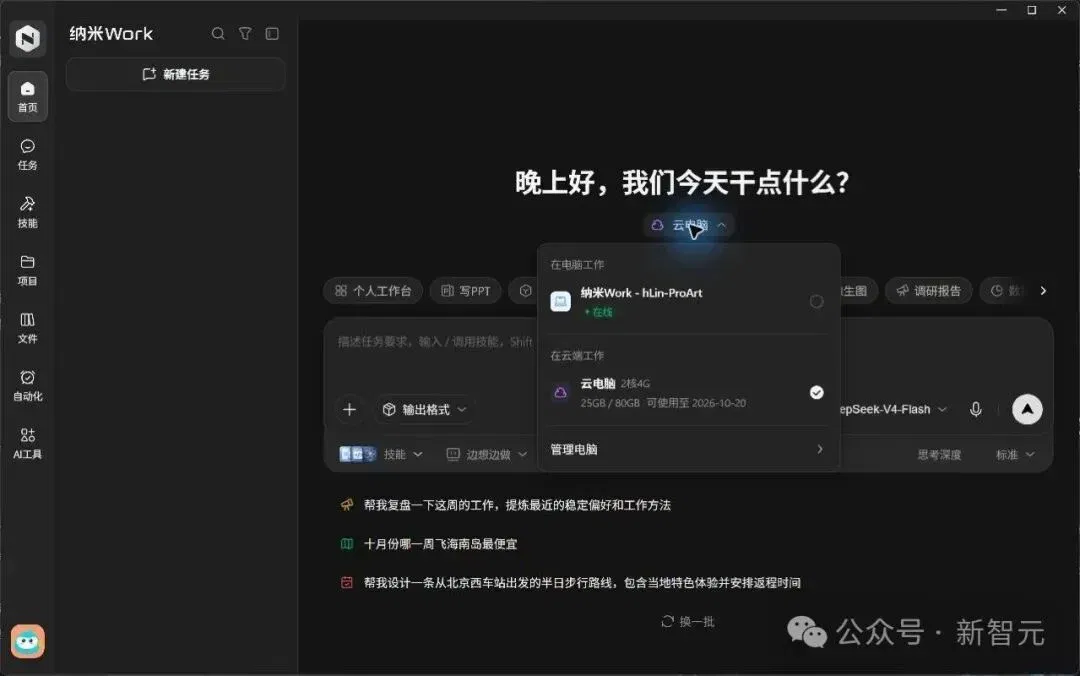This screenshot has height=676, width=1080.
Task: Open the 文件 files sidebar item
Action: pos(28,328)
